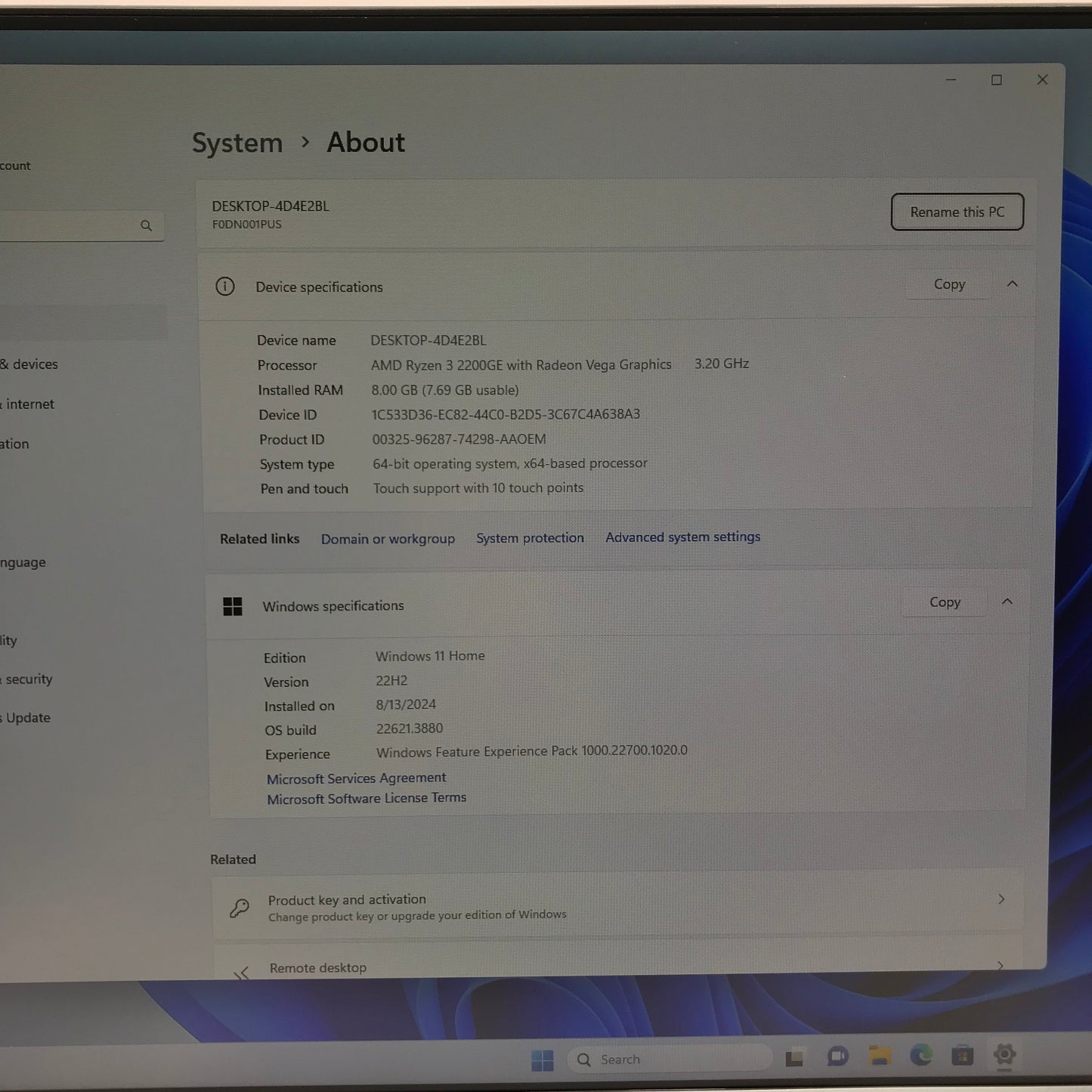
Task: Open Product key and activation
Action: (x=617, y=906)
